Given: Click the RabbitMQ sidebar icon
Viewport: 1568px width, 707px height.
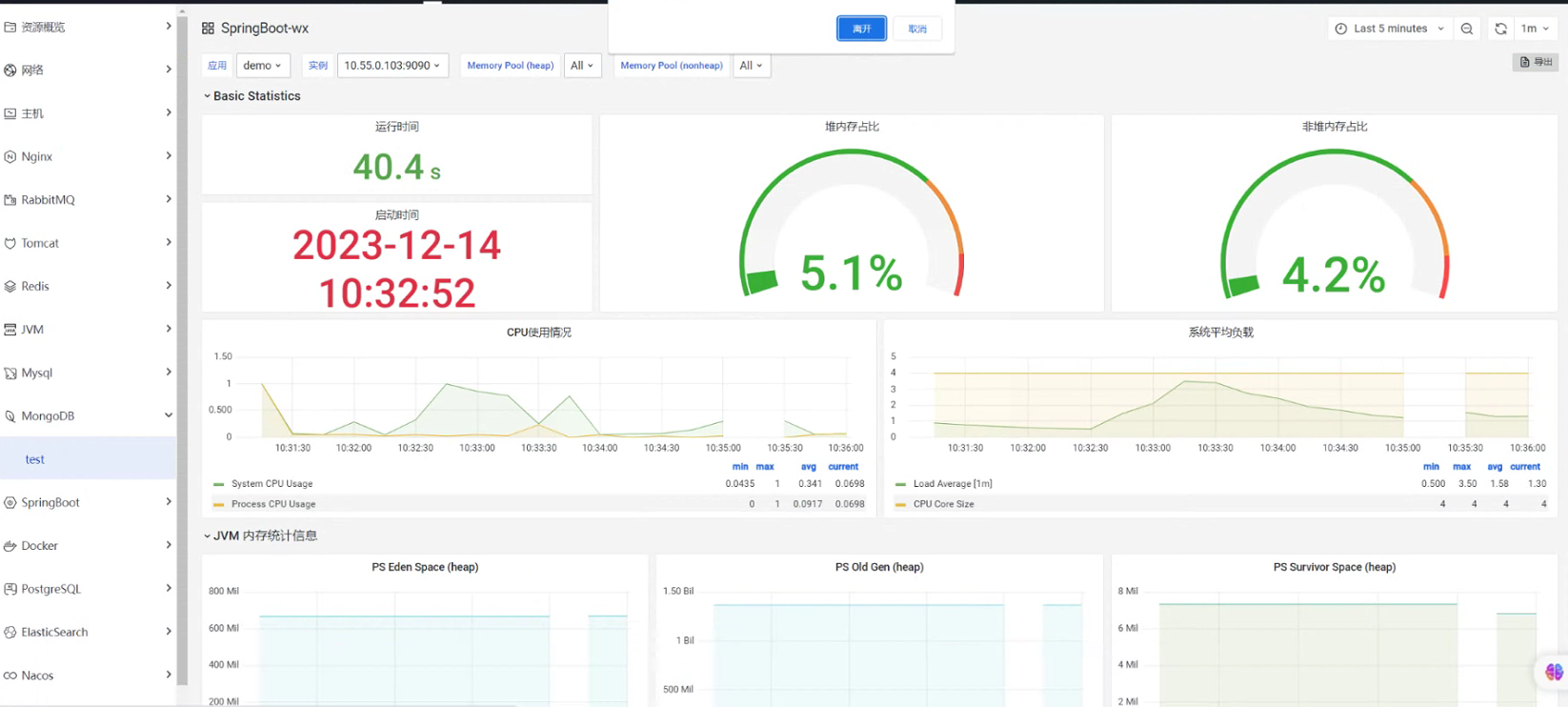Looking at the screenshot, I should tap(10, 200).
